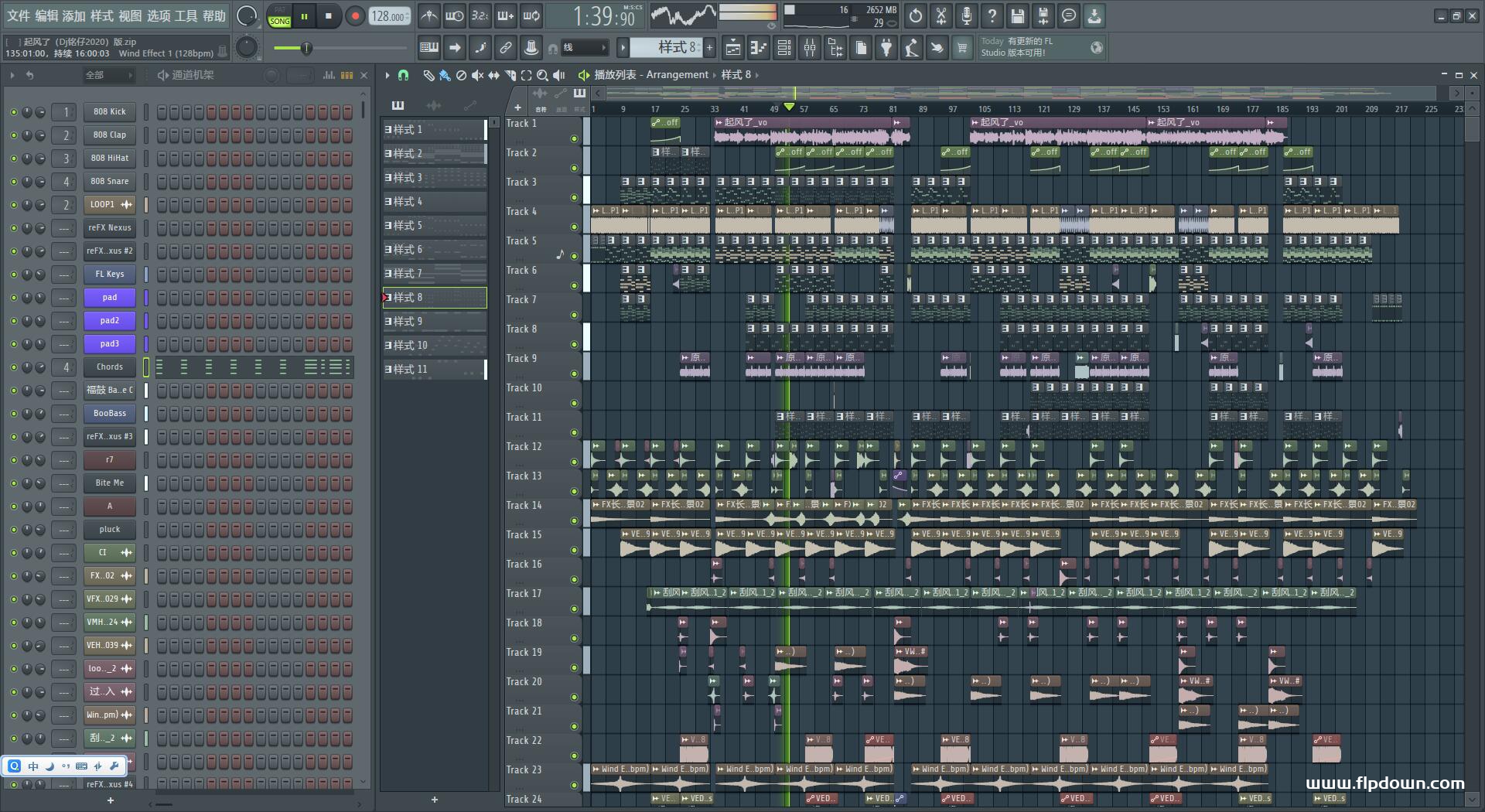This screenshot has height=812, width=1485.
Task: Select the Chords channel button
Action: [x=110, y=367]
